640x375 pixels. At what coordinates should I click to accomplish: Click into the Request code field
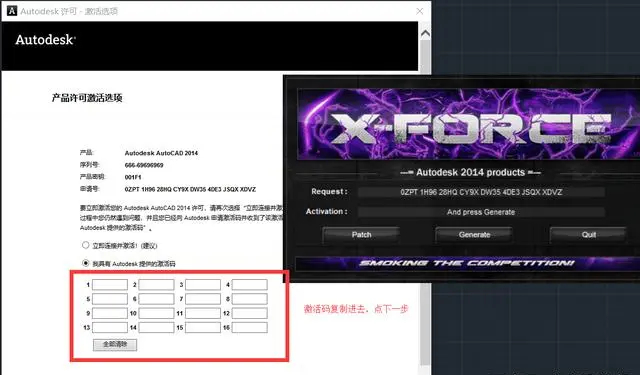pos(481,192)
